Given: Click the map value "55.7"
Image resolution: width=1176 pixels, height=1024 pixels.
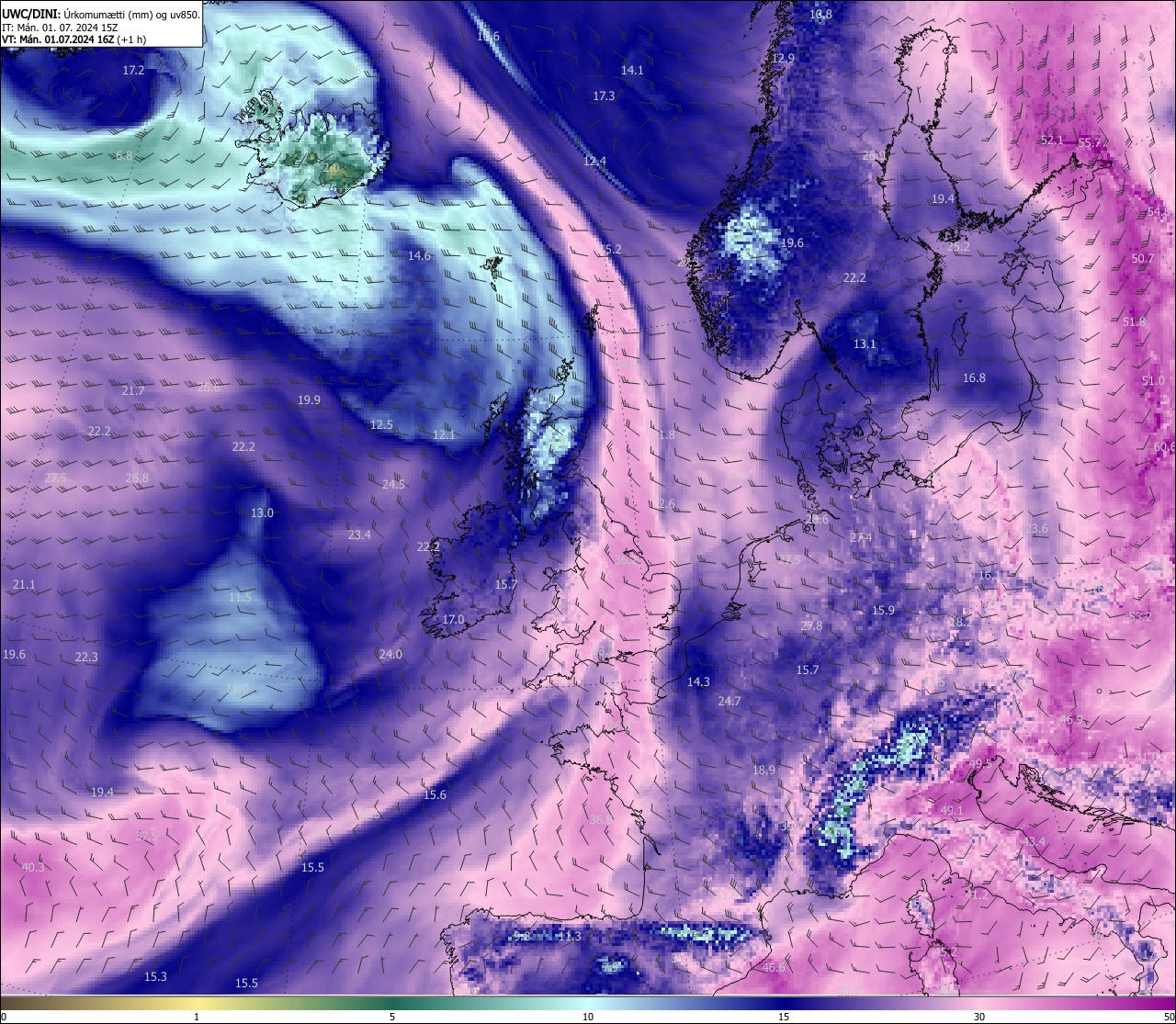Looking at the screenshot, I should point(1090,143).
